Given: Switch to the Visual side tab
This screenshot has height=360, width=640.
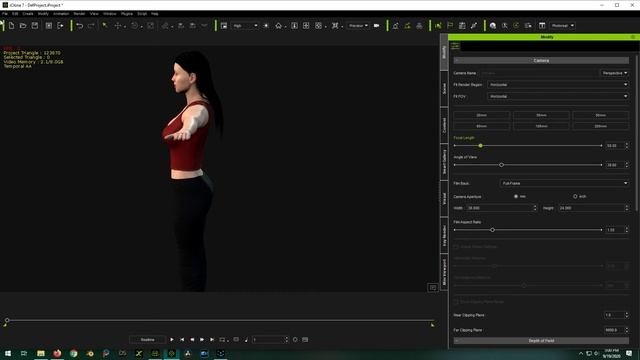Looking at the screenshot, I should pyautogui.click(x=444, y=199).
